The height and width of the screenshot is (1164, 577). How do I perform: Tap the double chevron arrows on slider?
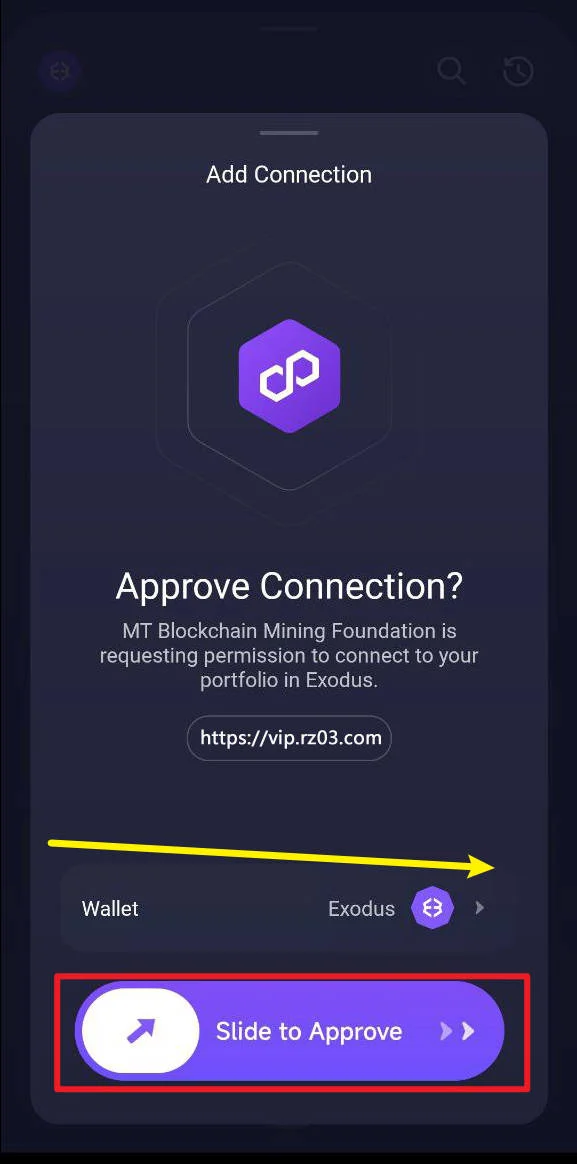[457, 1030]
